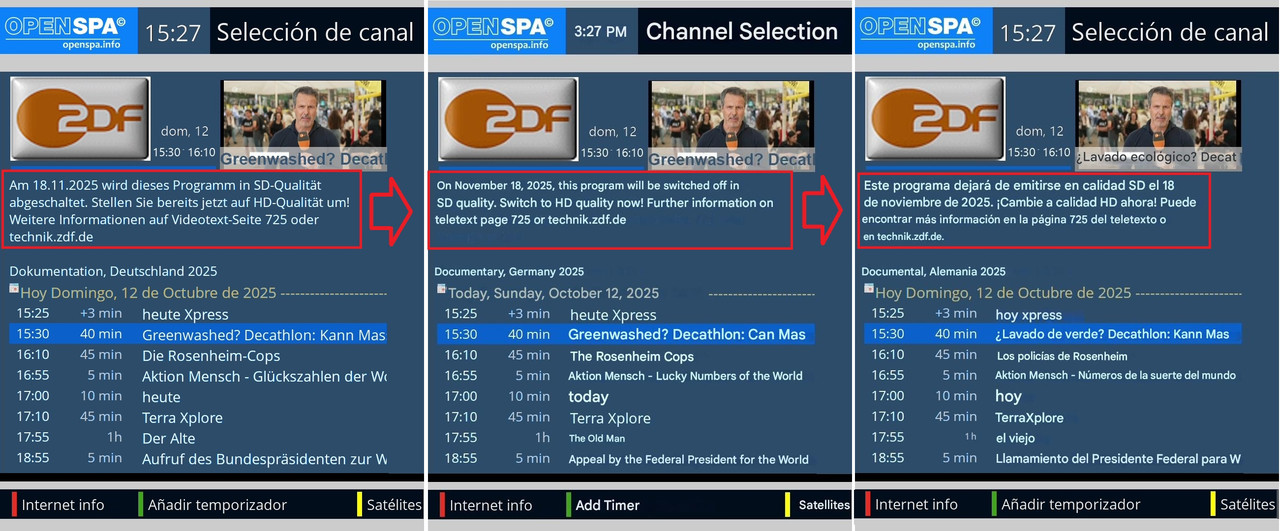Click the ZDF channel logo in the middle panel

point(507,119)
